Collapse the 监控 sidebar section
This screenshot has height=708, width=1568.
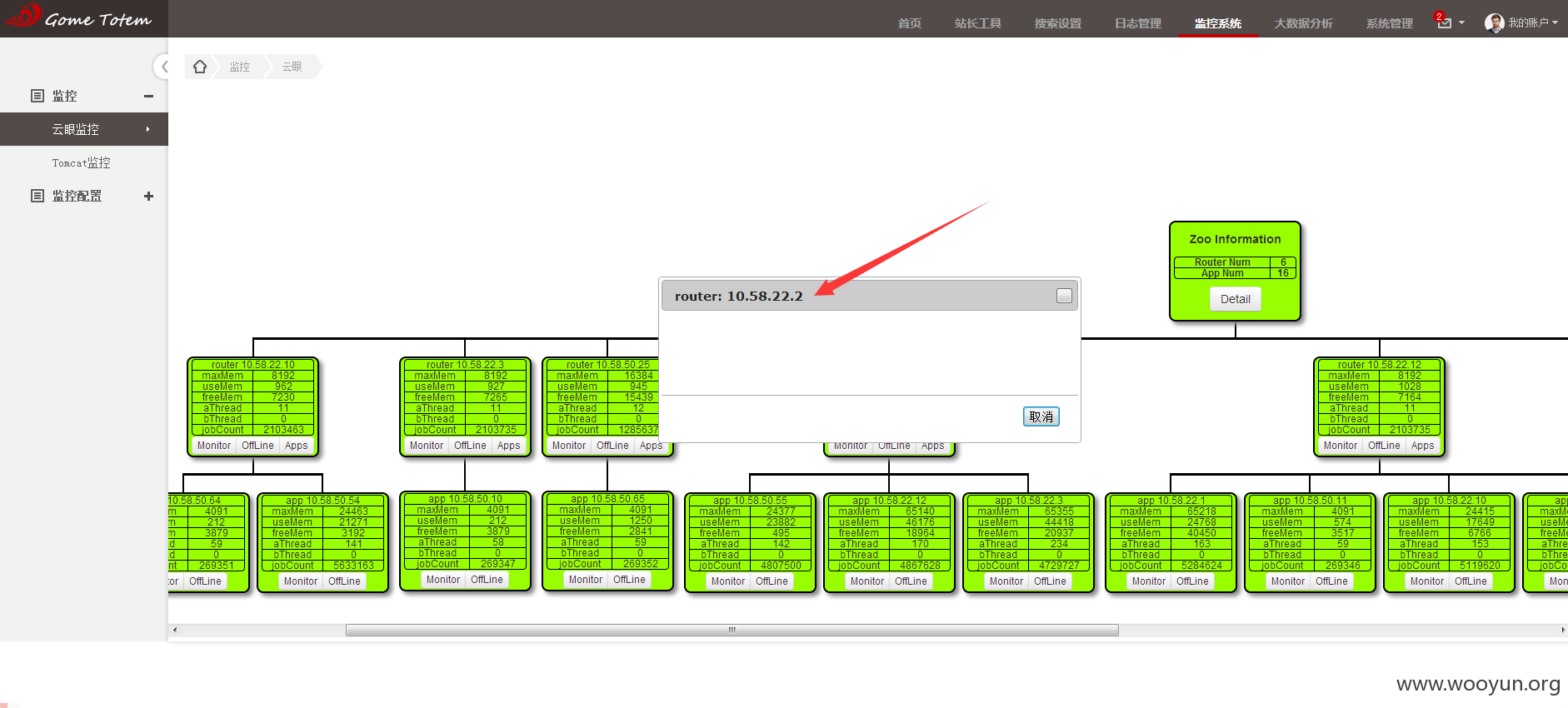coord(148,96)
